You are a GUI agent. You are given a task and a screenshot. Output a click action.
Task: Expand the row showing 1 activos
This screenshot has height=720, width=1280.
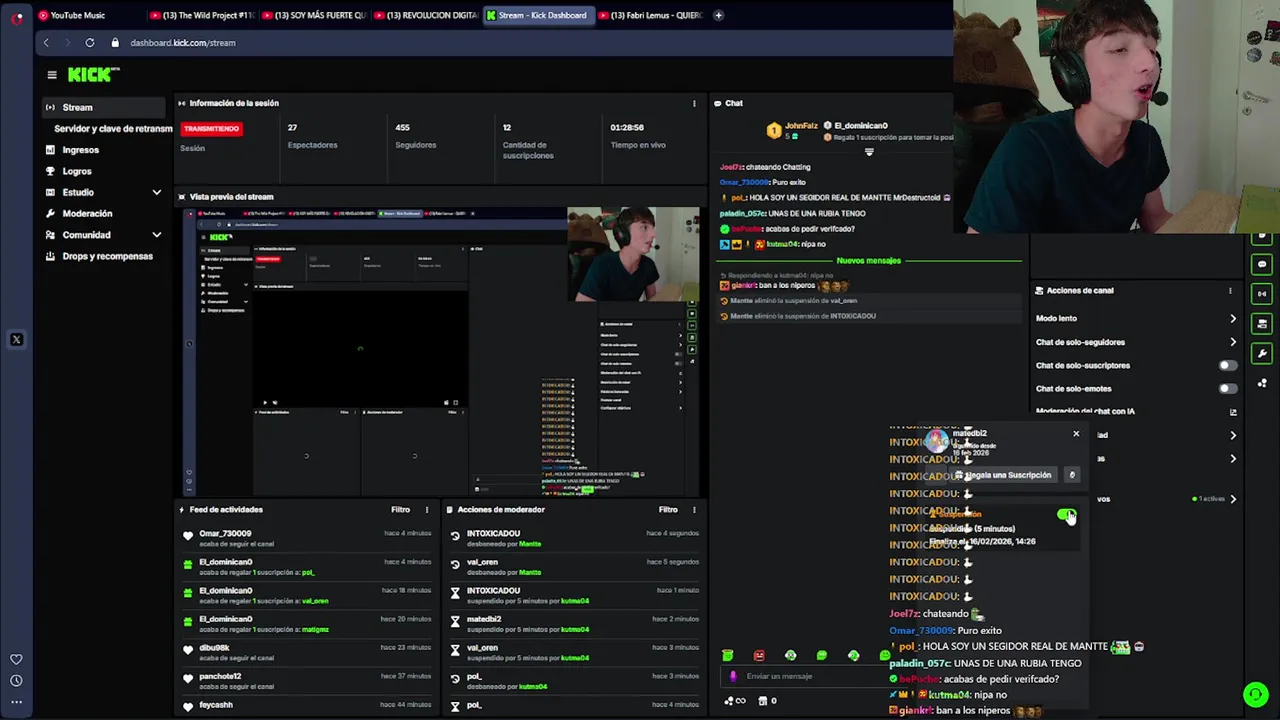pos(1233,499)
